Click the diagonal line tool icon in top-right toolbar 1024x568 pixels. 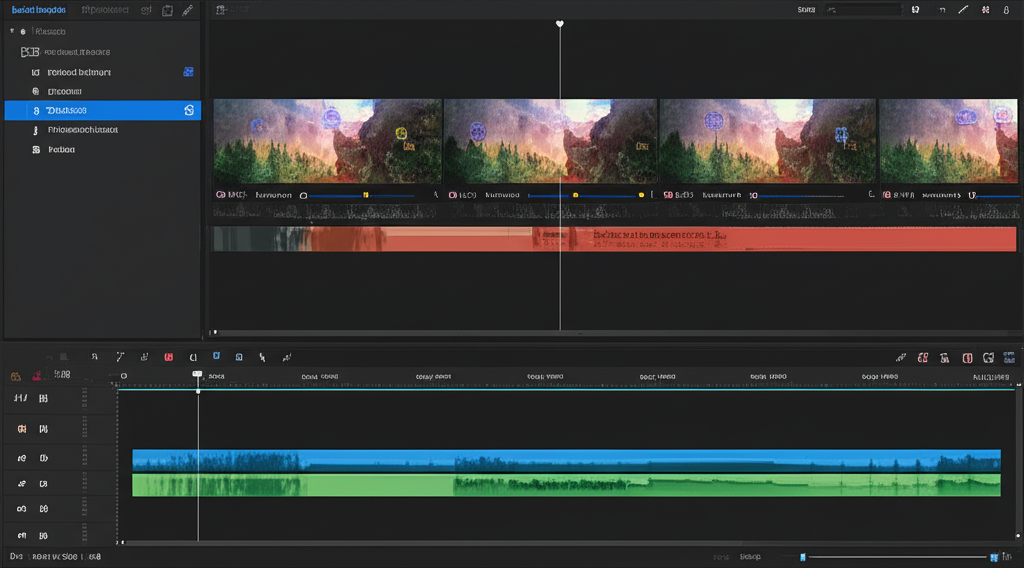(963, 9)
